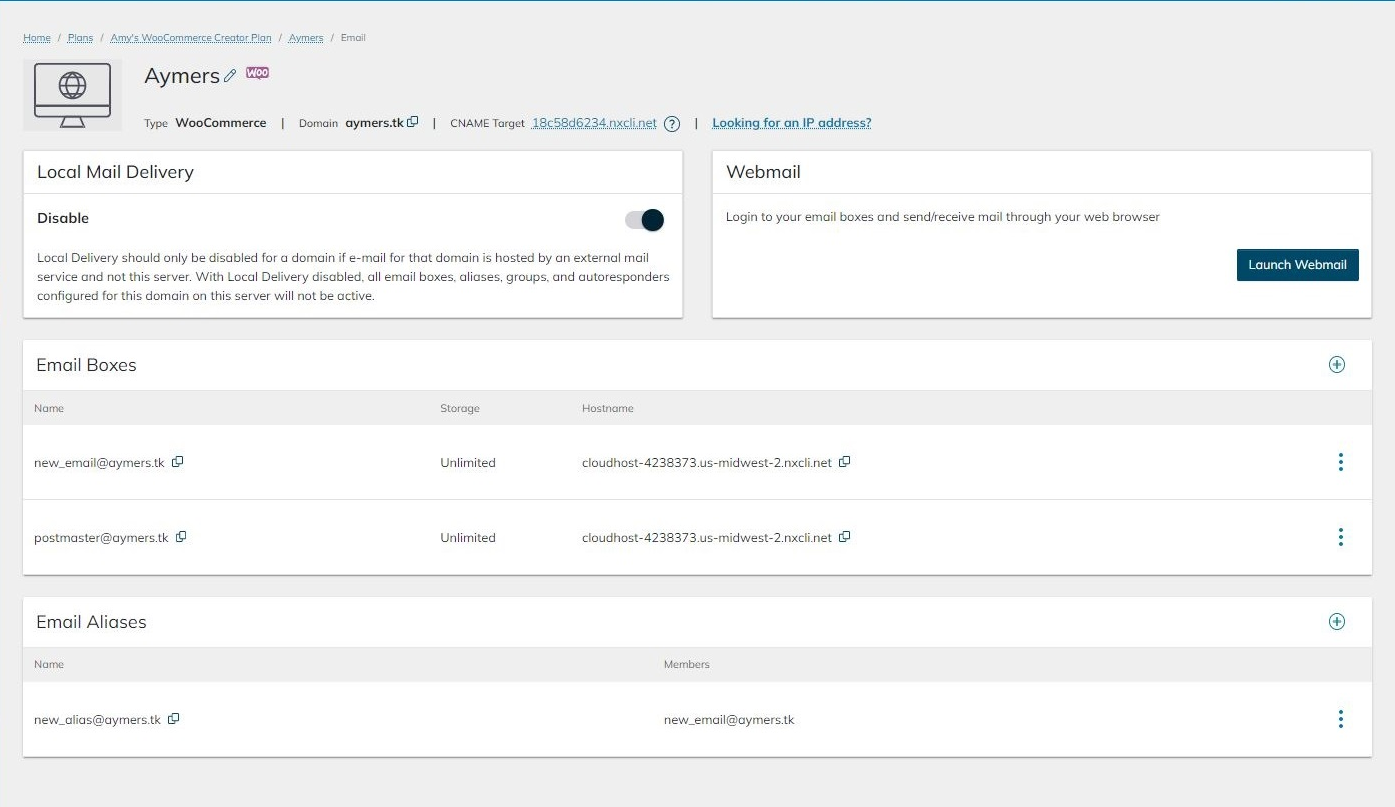Click the Hostname column header

coord(608,408)
